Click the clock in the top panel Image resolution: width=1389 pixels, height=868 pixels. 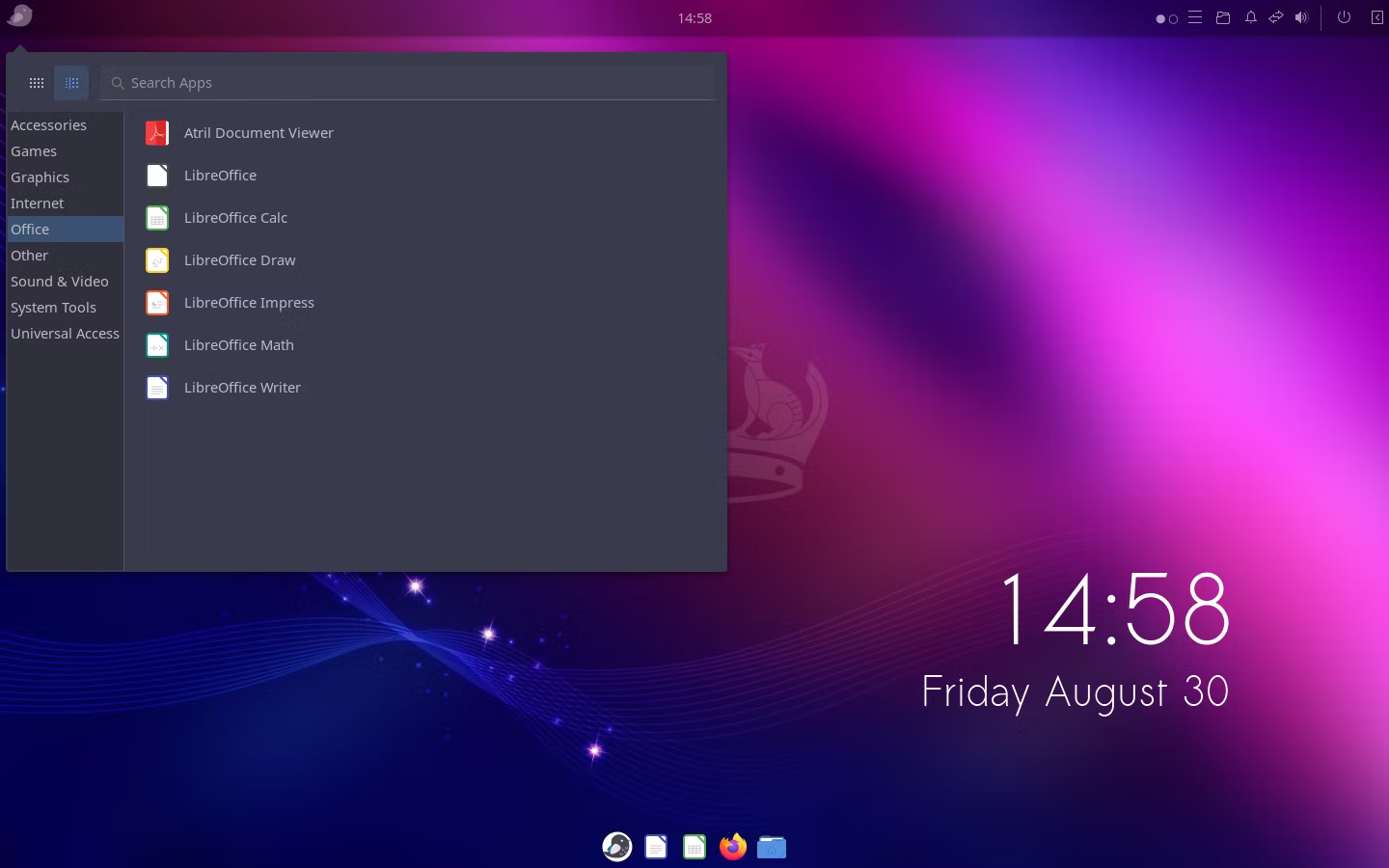click(694, 17)
